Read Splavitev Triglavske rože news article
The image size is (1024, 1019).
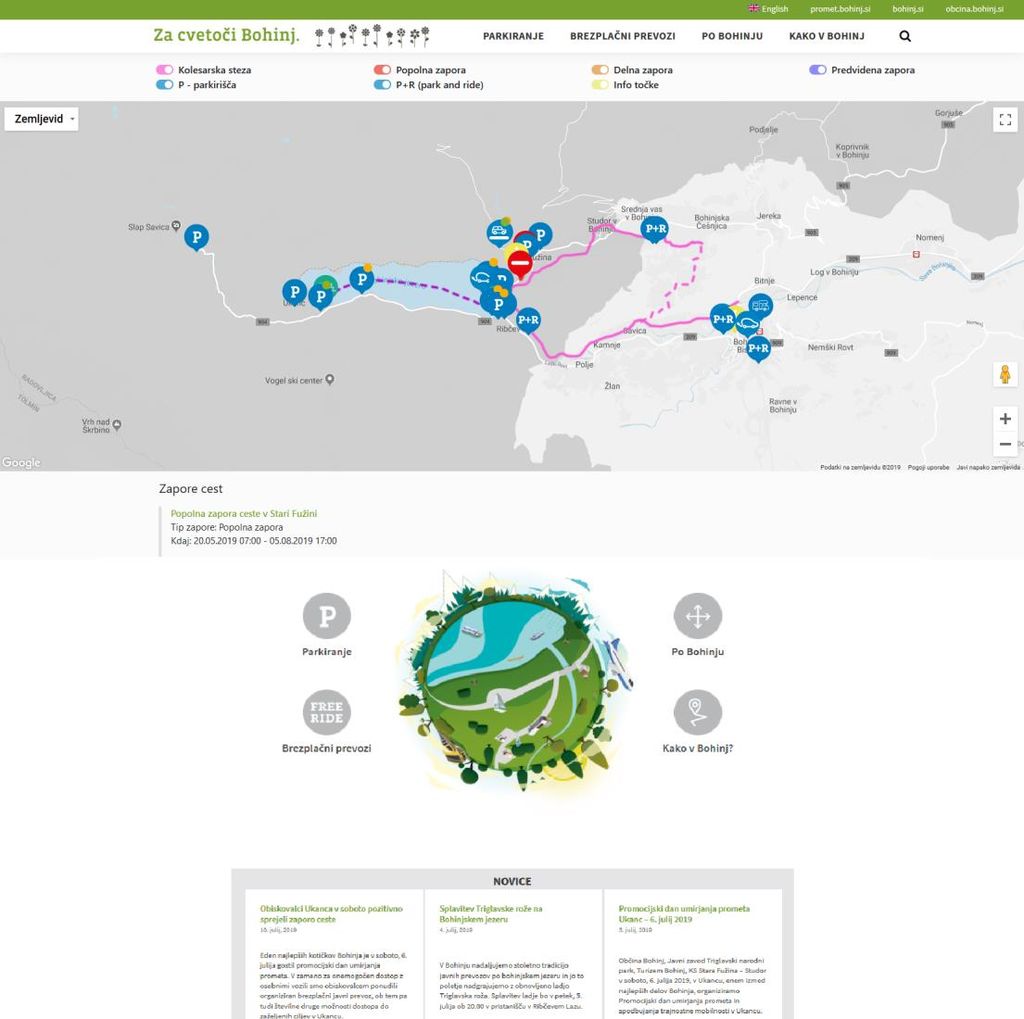tap(491, 914)
